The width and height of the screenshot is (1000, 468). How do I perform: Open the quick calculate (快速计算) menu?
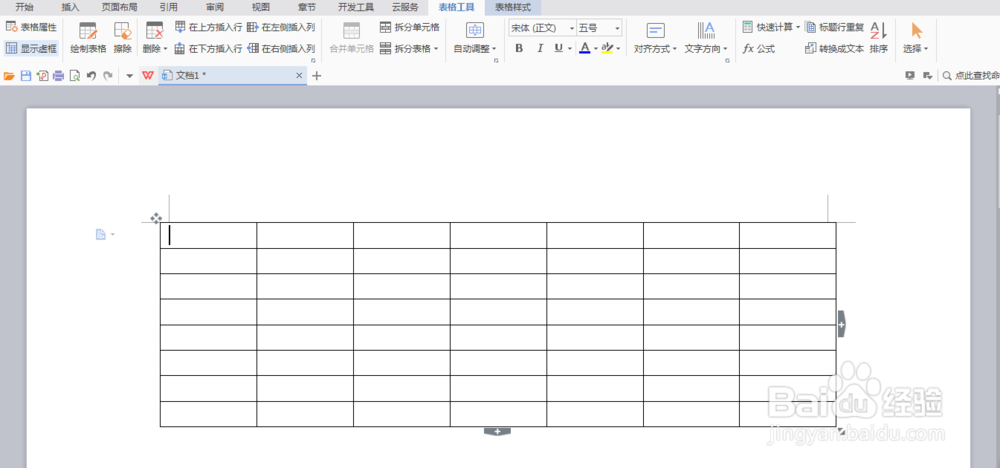[771, 27]
